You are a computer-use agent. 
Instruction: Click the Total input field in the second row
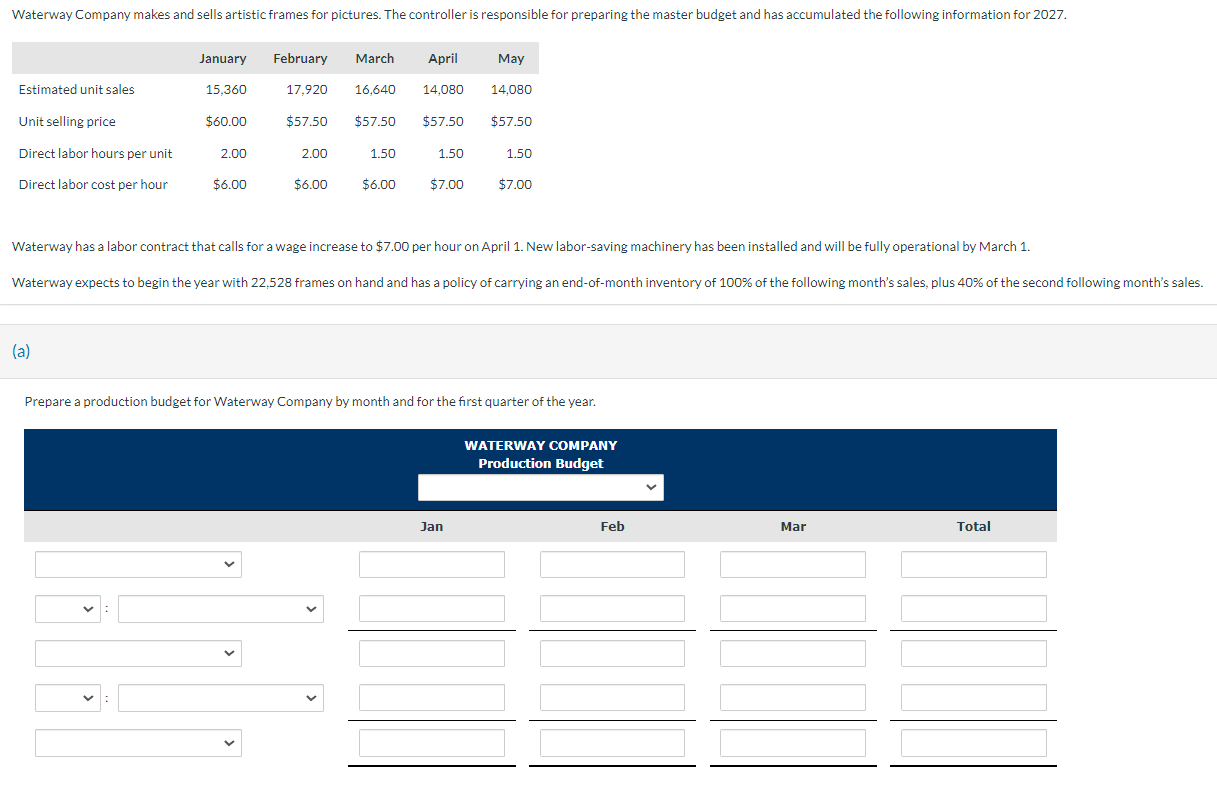(973, 608)
